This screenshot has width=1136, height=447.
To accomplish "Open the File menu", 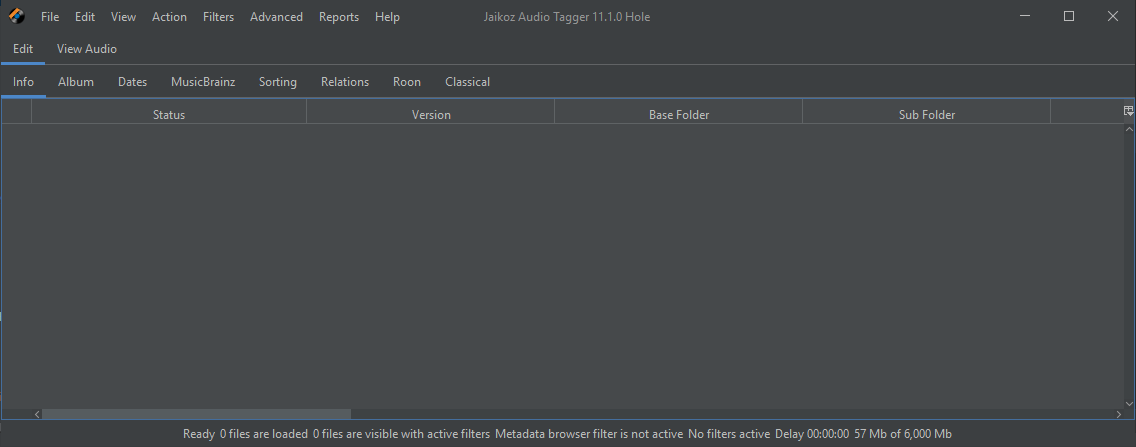I will (50, 17).
